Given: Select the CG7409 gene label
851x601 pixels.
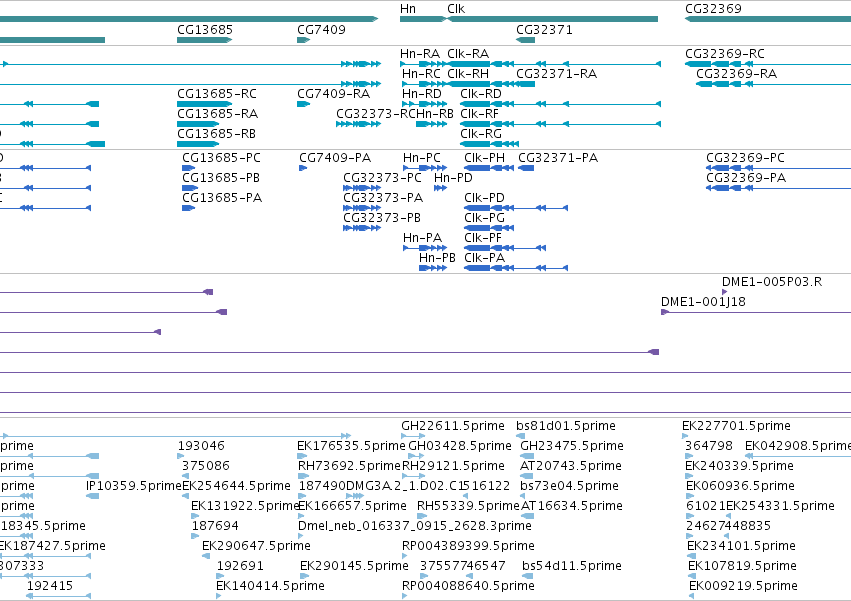Looking at the screenshot, I should coord(321,30).
